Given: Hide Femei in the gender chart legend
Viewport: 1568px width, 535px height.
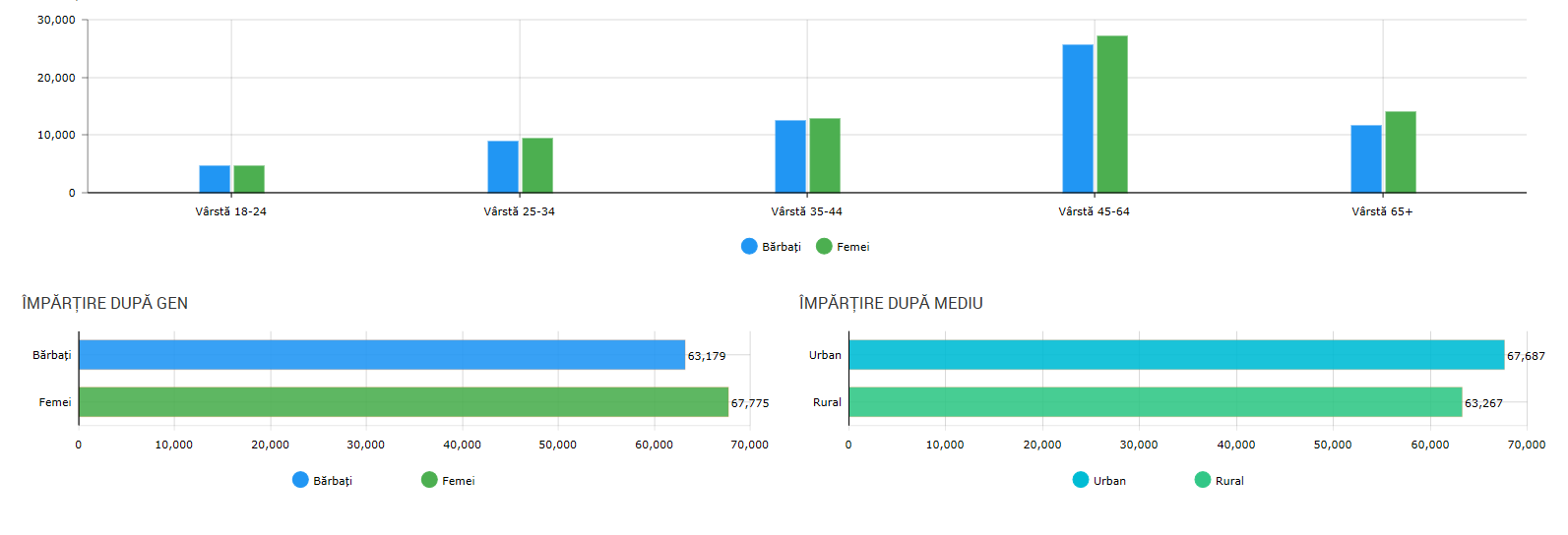Looking at the screenshot, I should [448, 481].
